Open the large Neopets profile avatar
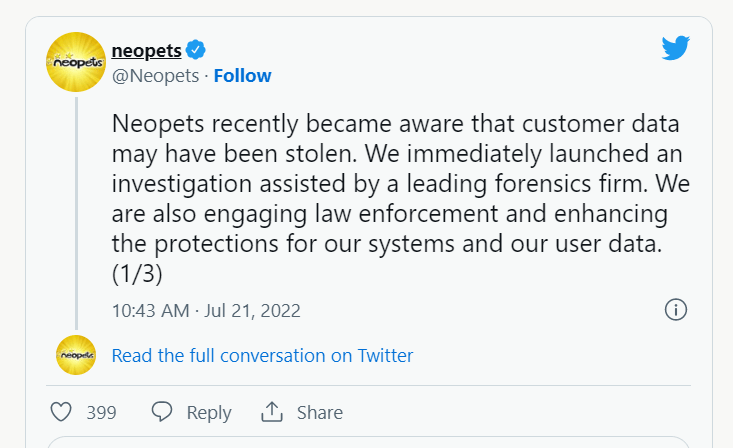This screenshot has width=733, height=448. 76,62
